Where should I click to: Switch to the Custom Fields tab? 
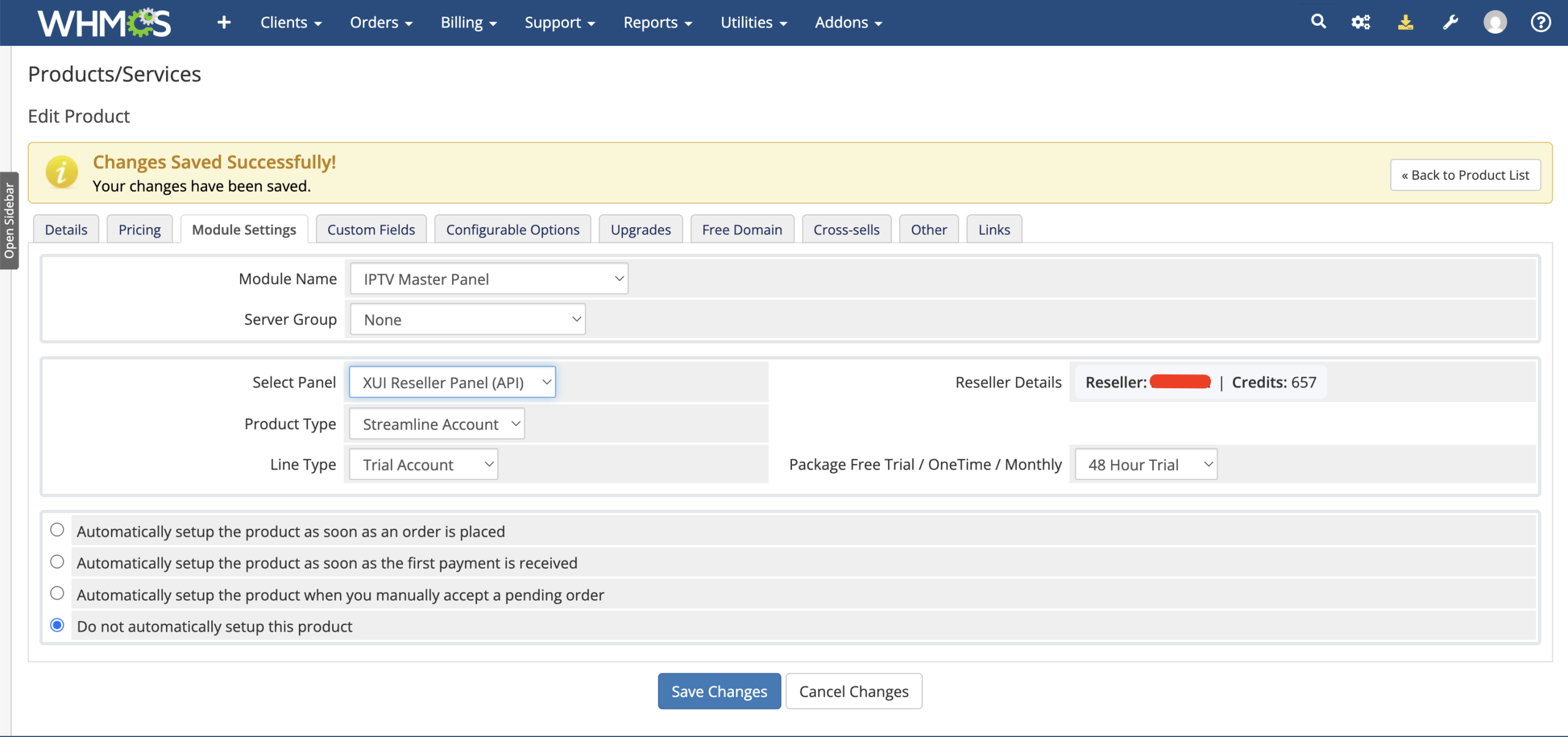click(x=371, y=230)
